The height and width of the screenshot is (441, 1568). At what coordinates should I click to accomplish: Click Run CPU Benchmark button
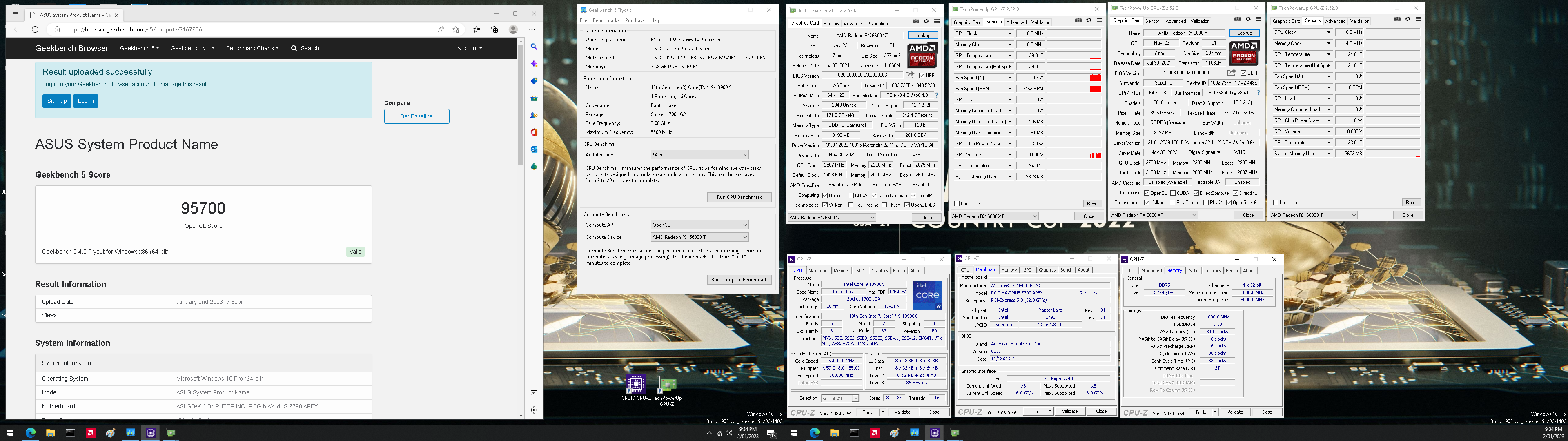click(x=739, y=197)
